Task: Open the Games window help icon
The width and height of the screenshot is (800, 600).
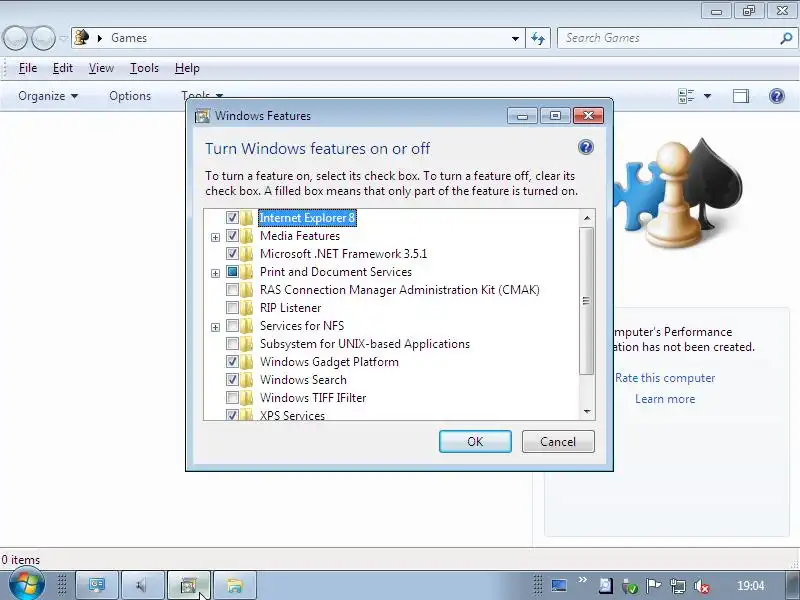Action: tap(777, 96)
